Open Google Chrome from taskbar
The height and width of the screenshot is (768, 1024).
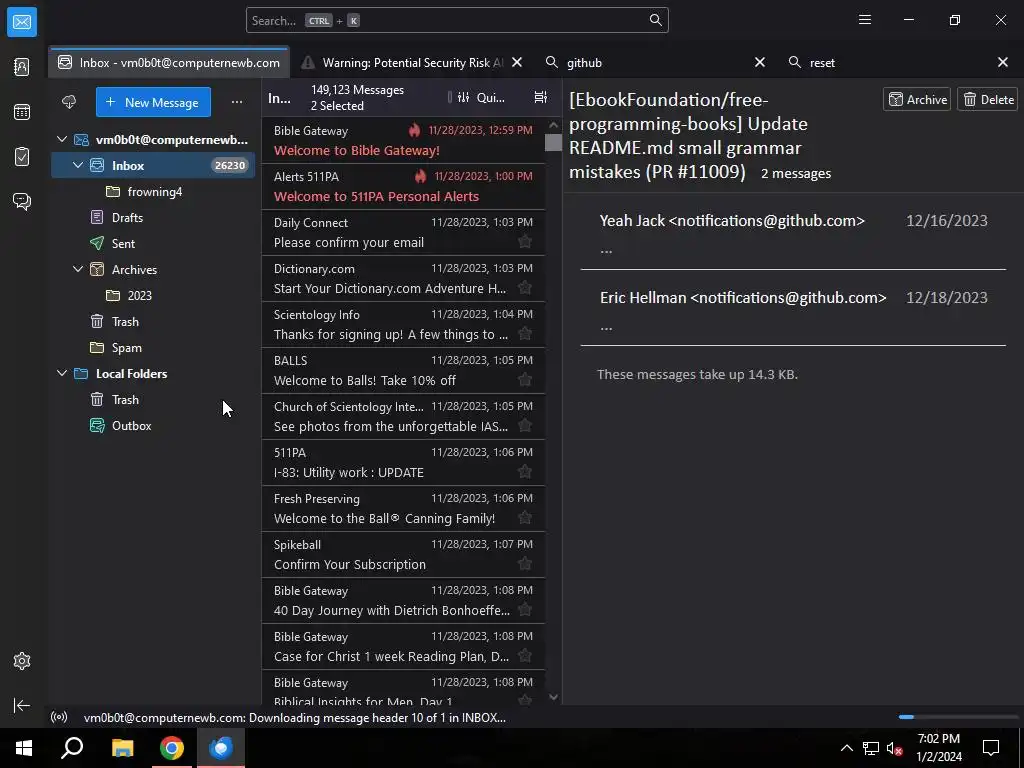[x=172, y=748]
